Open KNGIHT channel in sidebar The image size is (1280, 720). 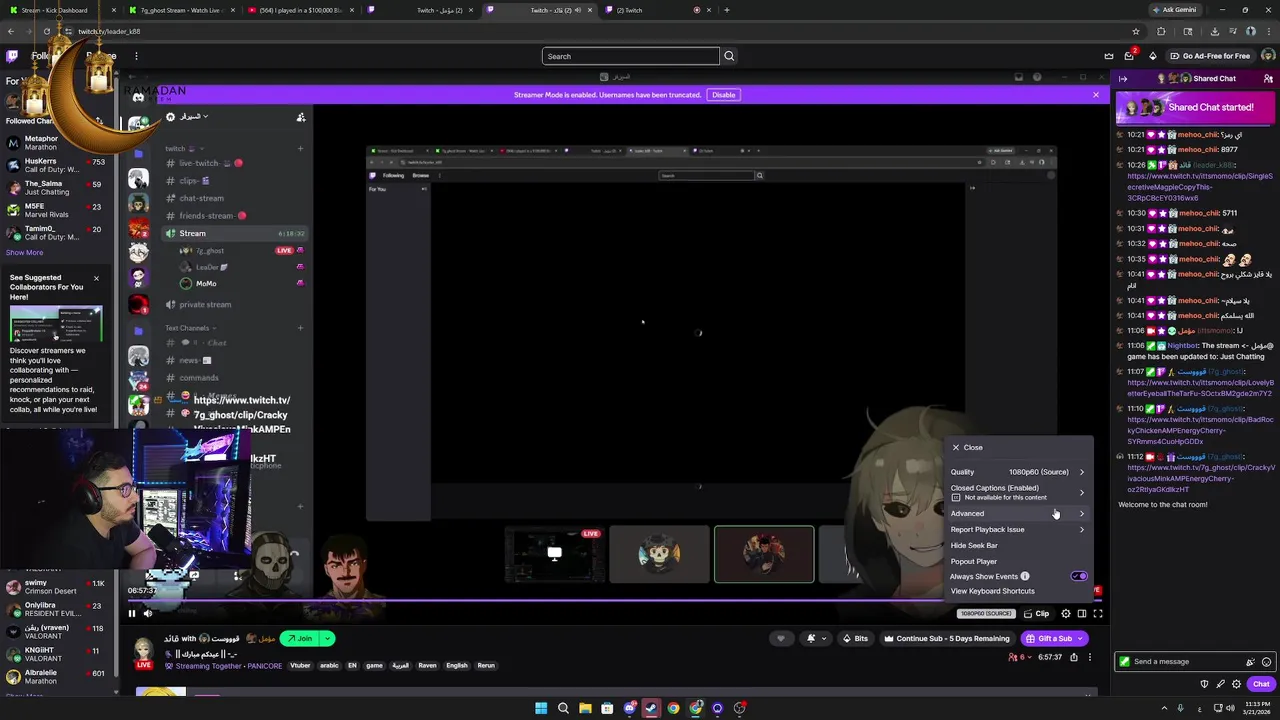55,654
